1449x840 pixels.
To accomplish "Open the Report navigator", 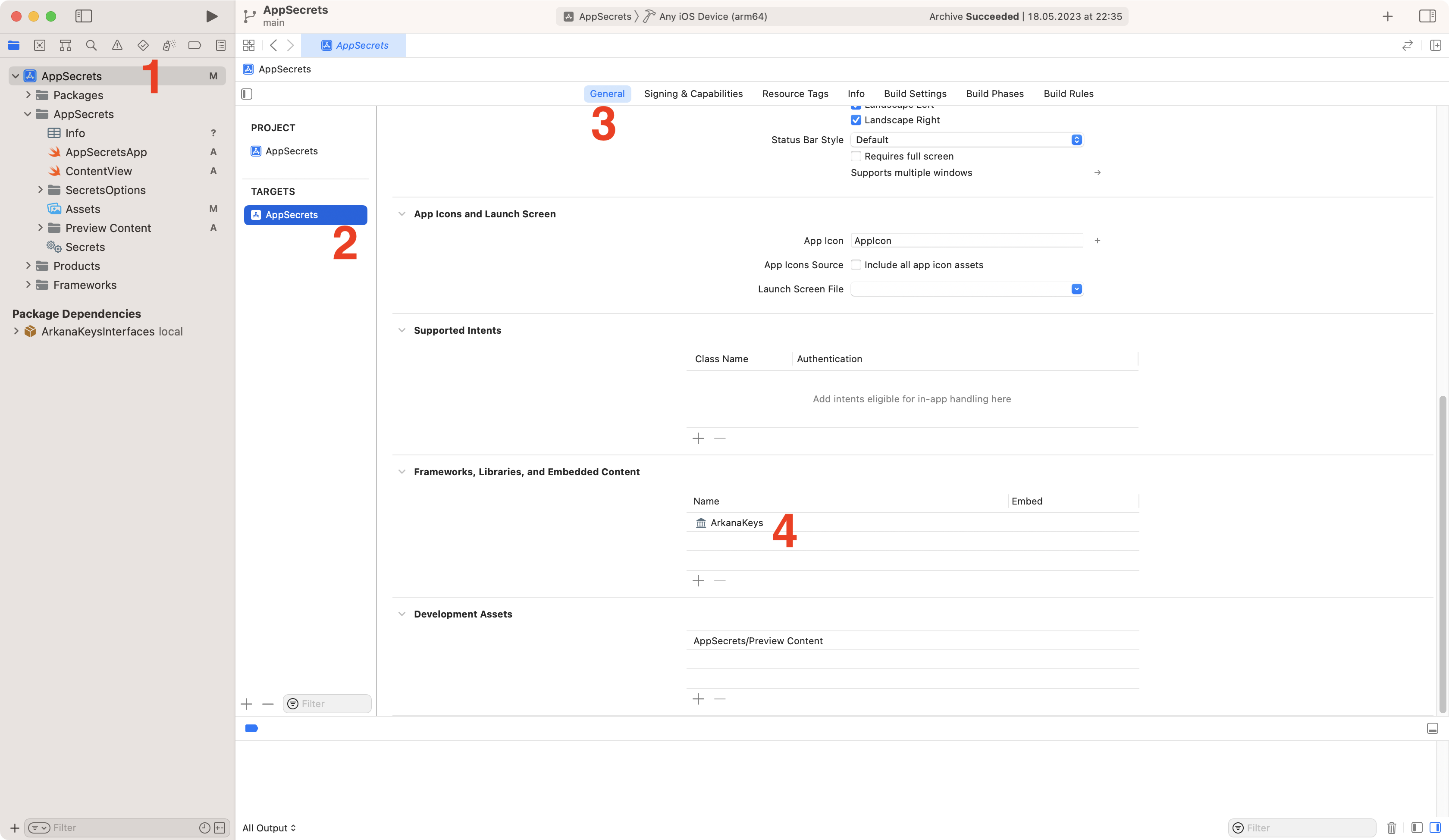I will point(220,45).
